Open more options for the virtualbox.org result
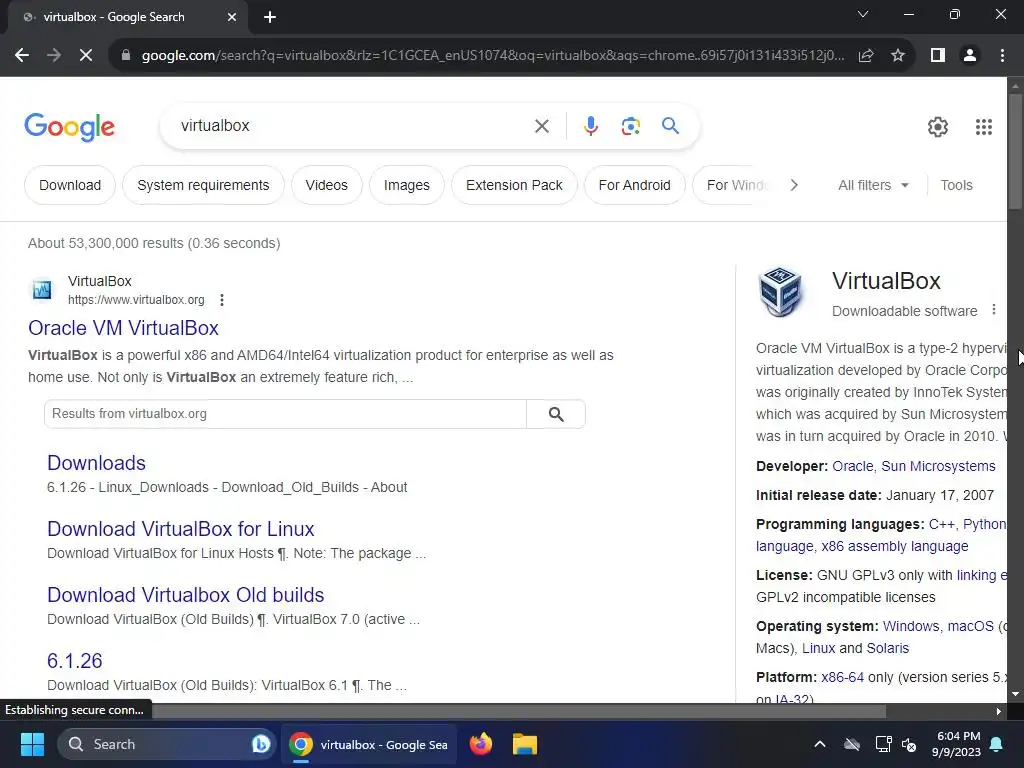This screenshot has width=1024, height=768. [222, 300]
